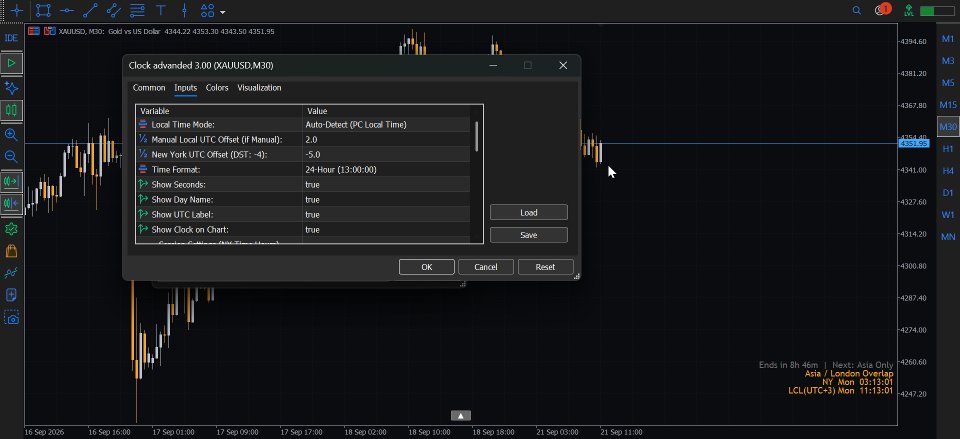Select the rectangle shape drawing tool
This screenshot has width=960, height=439.
tap(43, 10)
